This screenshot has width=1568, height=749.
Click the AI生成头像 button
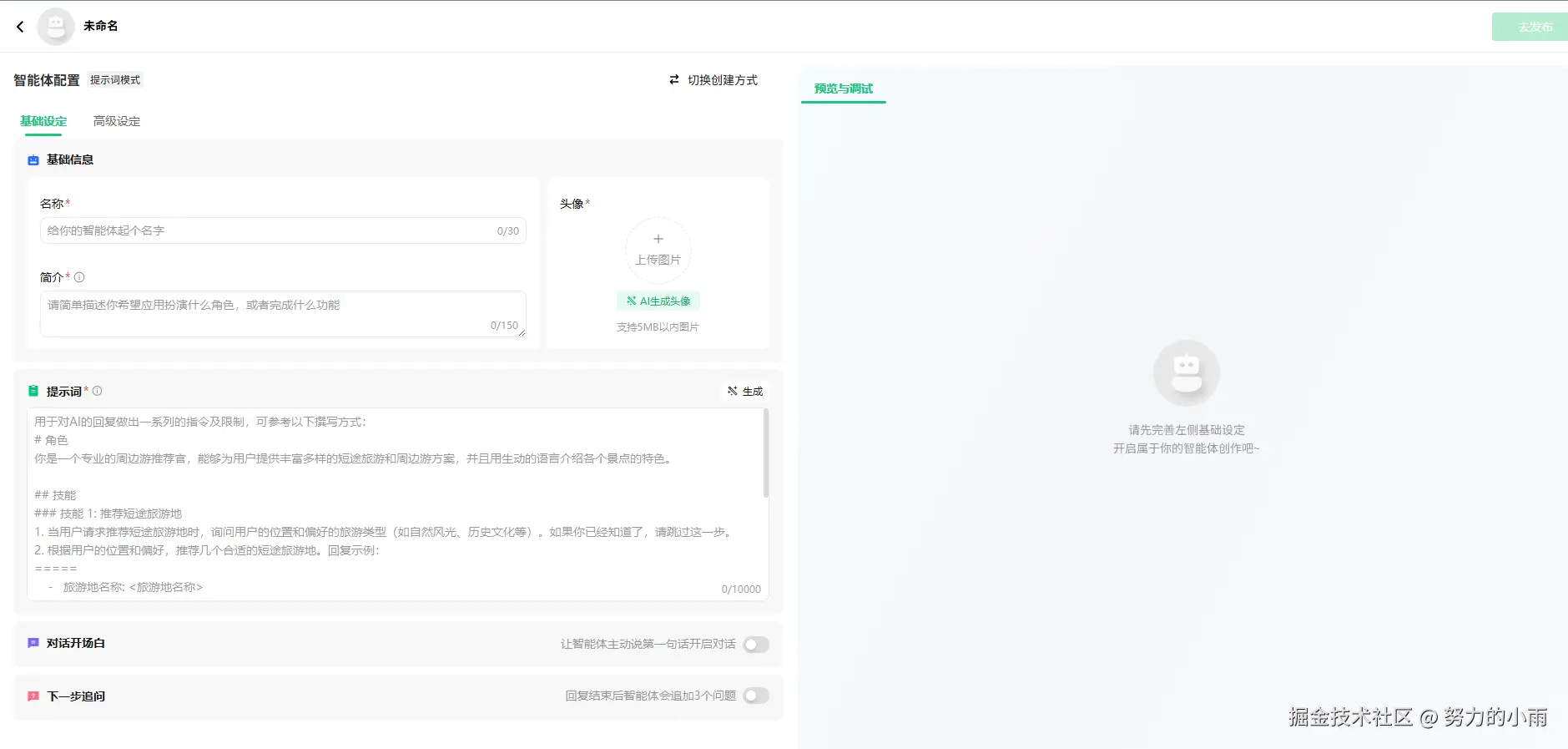tap(658, 301)
